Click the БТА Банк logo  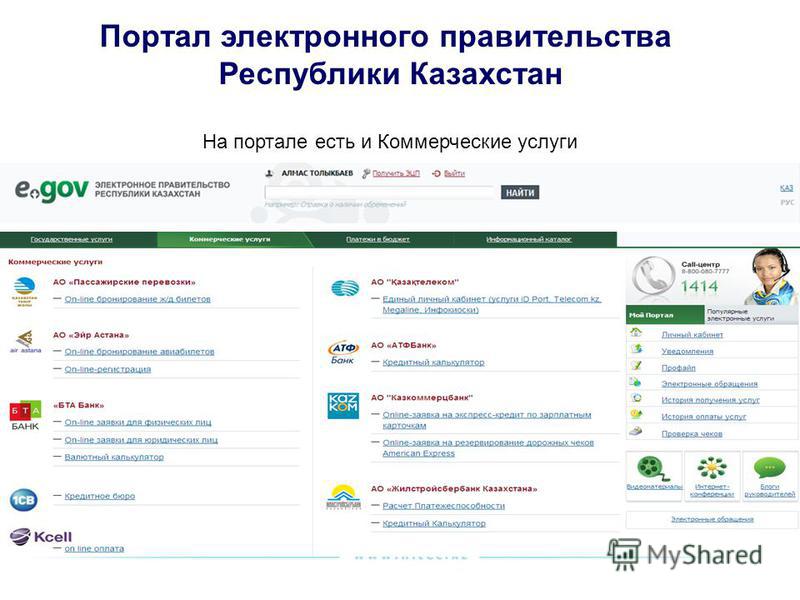coord(25,415)
